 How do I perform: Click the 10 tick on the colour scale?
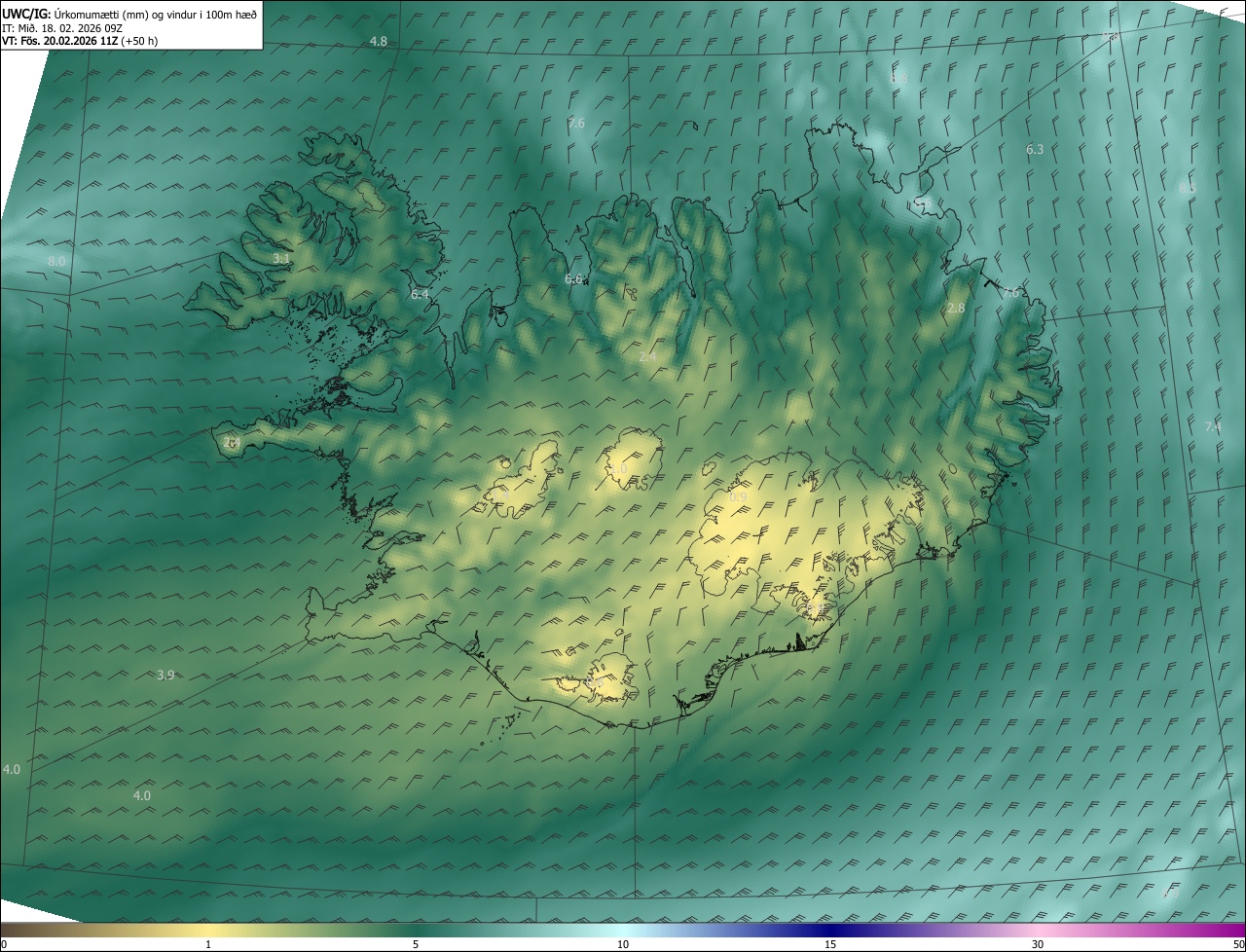click(x=623, y=945)
